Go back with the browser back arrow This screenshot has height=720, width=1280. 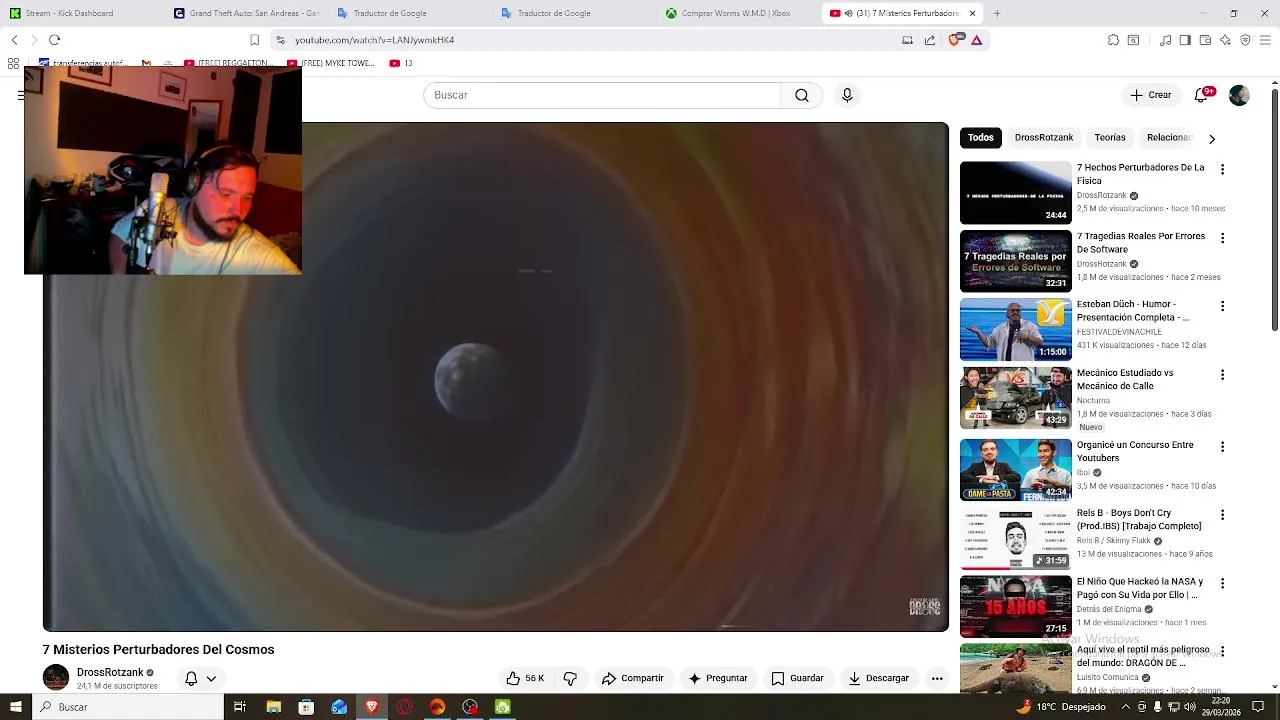point(14,40)
